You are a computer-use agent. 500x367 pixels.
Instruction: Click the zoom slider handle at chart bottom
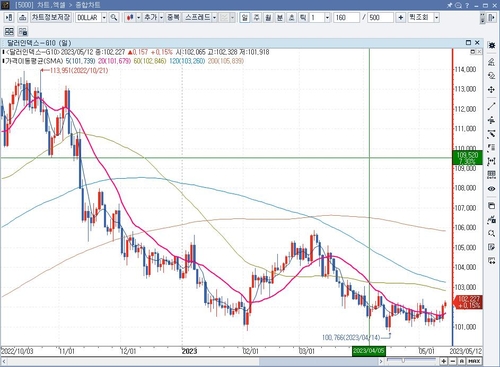pos(403,360)
